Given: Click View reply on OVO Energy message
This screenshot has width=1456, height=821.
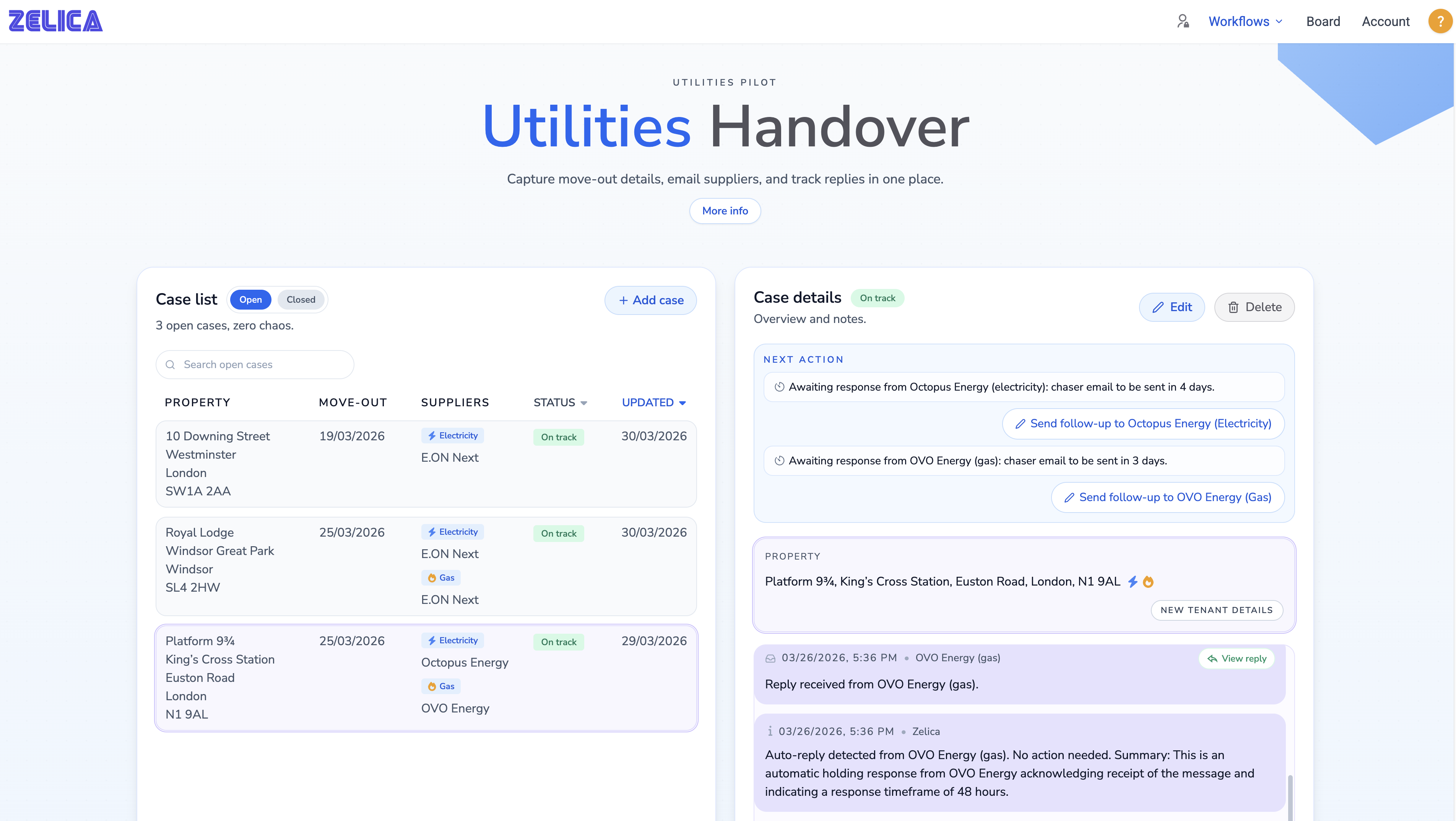Looking at the screenshot, I should [x=1237, y=658].
